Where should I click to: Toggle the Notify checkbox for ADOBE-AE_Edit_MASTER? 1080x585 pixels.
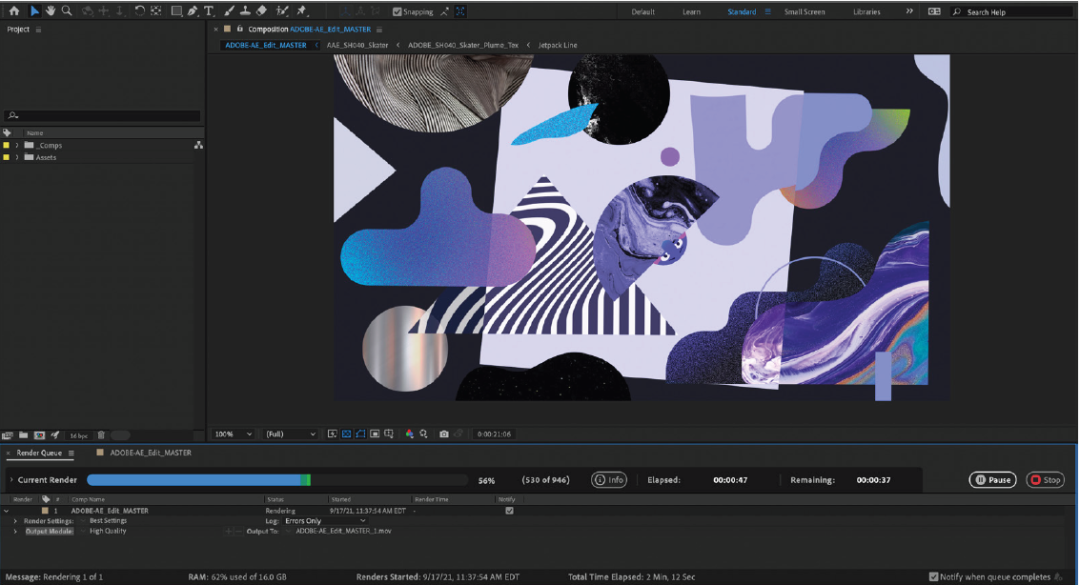pos(509,511)
